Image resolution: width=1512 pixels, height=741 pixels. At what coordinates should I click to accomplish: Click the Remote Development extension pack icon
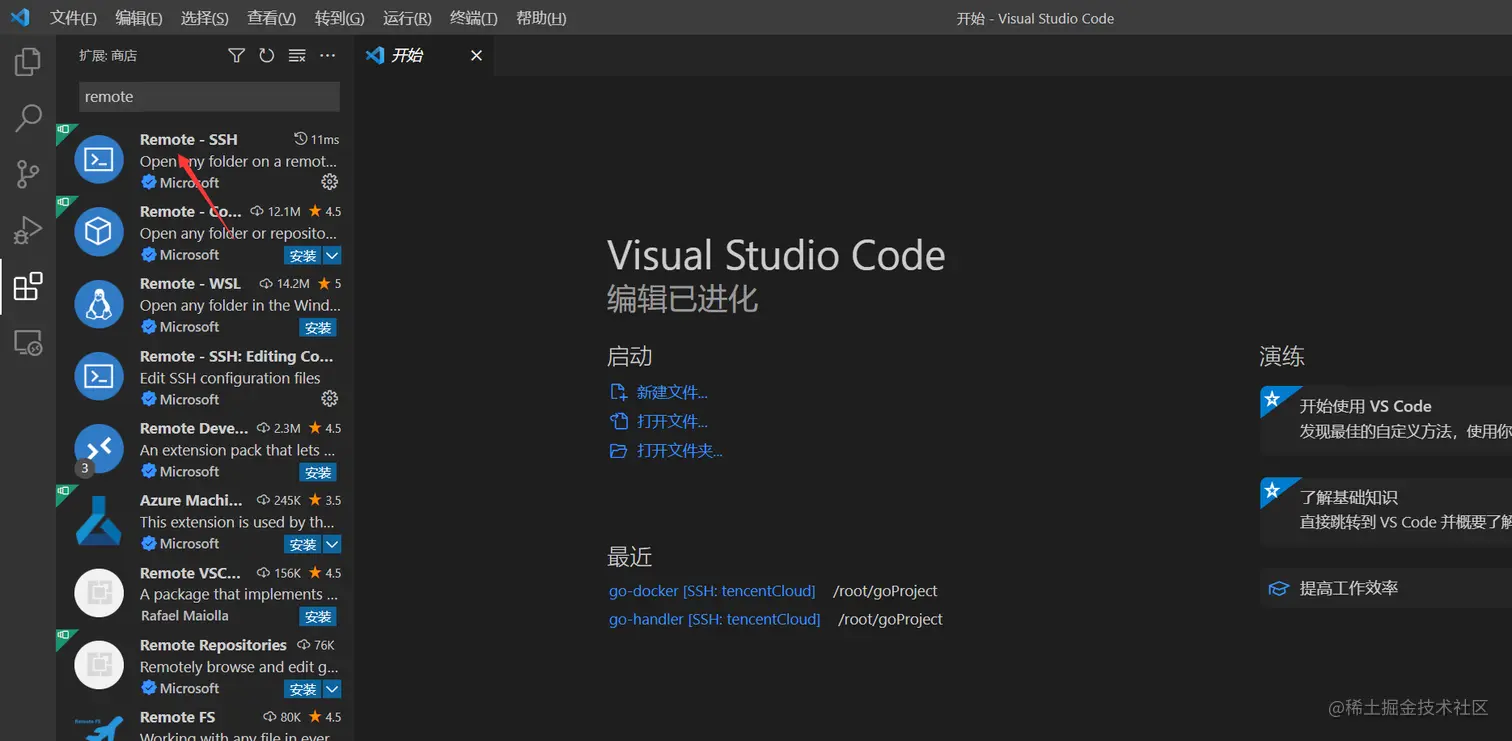click(x=99, y=449)
